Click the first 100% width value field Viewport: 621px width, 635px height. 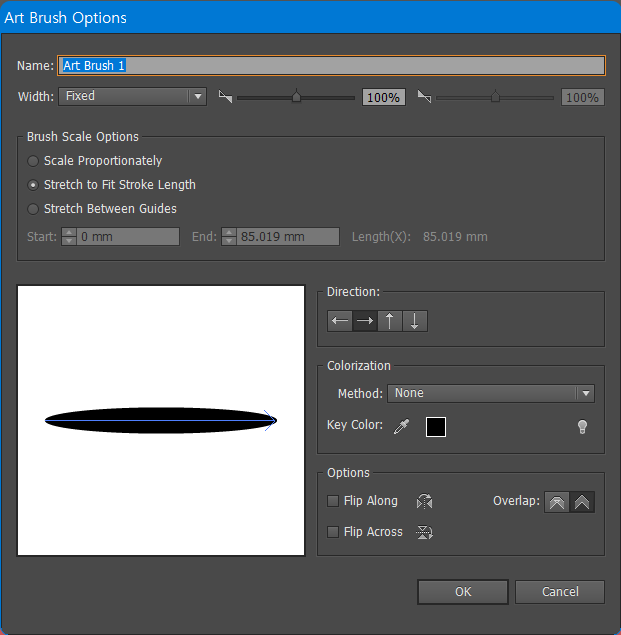384,97
